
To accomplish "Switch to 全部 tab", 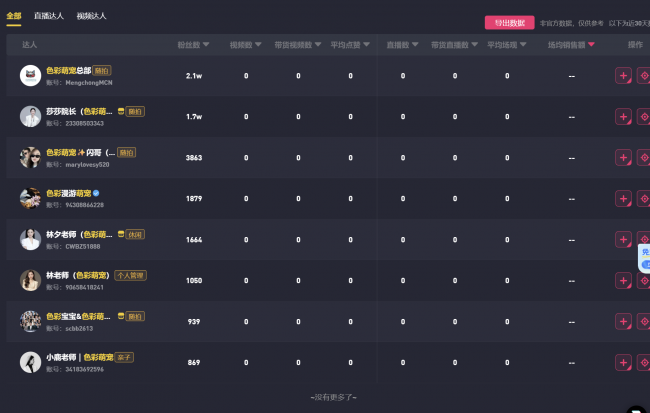I will pyautogui.click(x=14, y=16).
